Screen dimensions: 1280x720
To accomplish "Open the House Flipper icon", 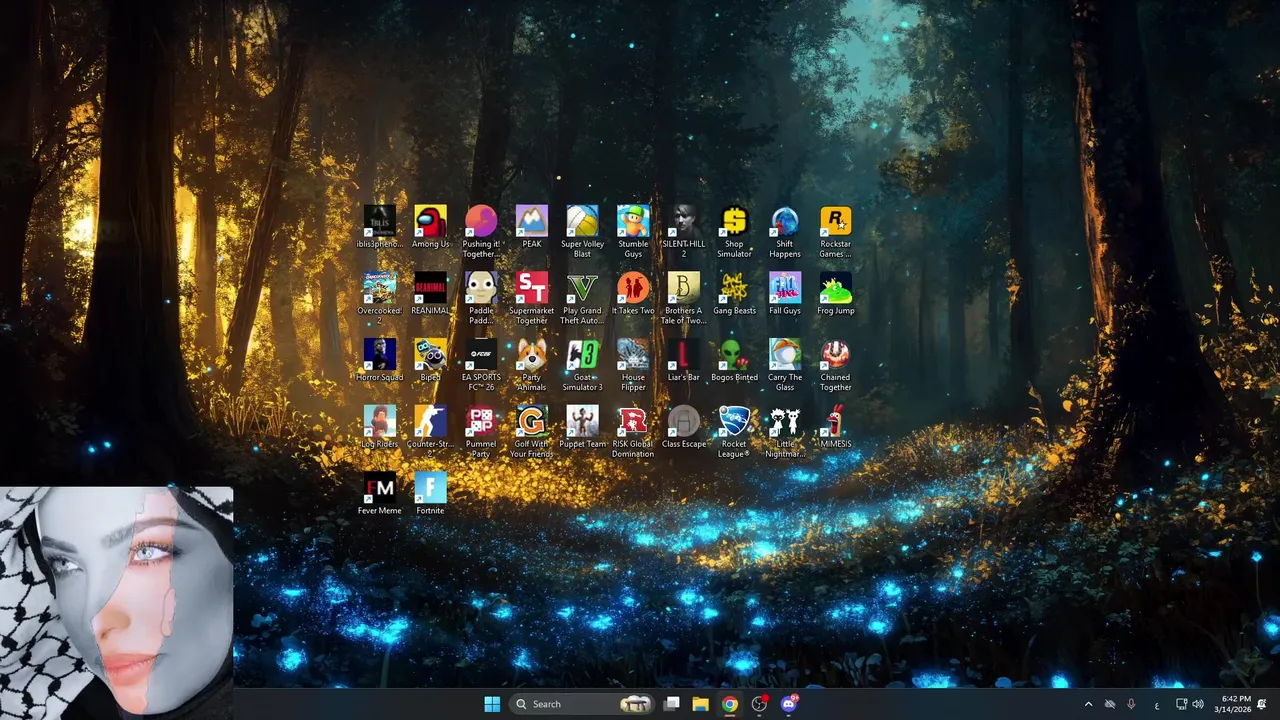I will 633,366.
